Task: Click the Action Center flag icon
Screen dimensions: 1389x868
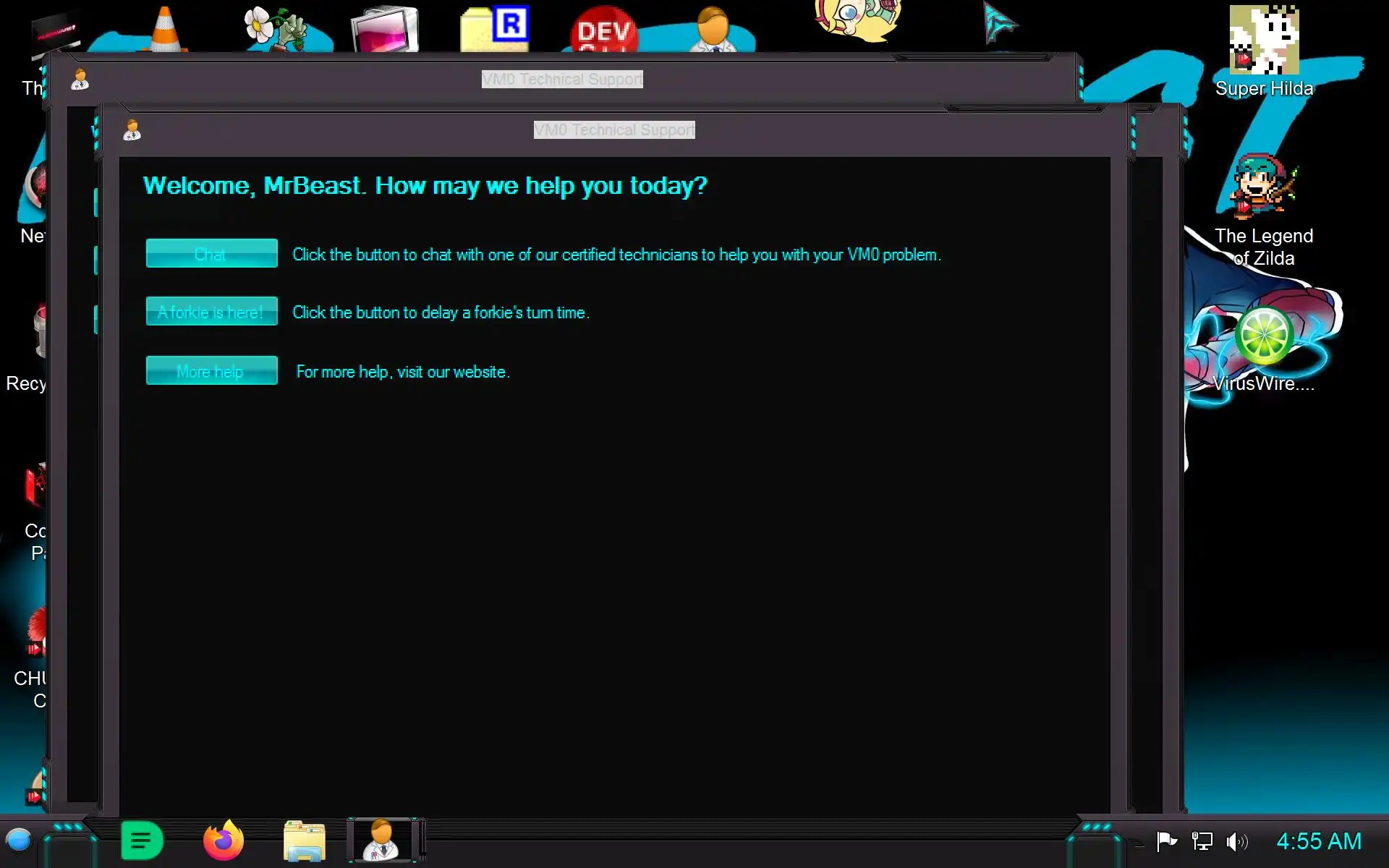Action: [1166, 841]
